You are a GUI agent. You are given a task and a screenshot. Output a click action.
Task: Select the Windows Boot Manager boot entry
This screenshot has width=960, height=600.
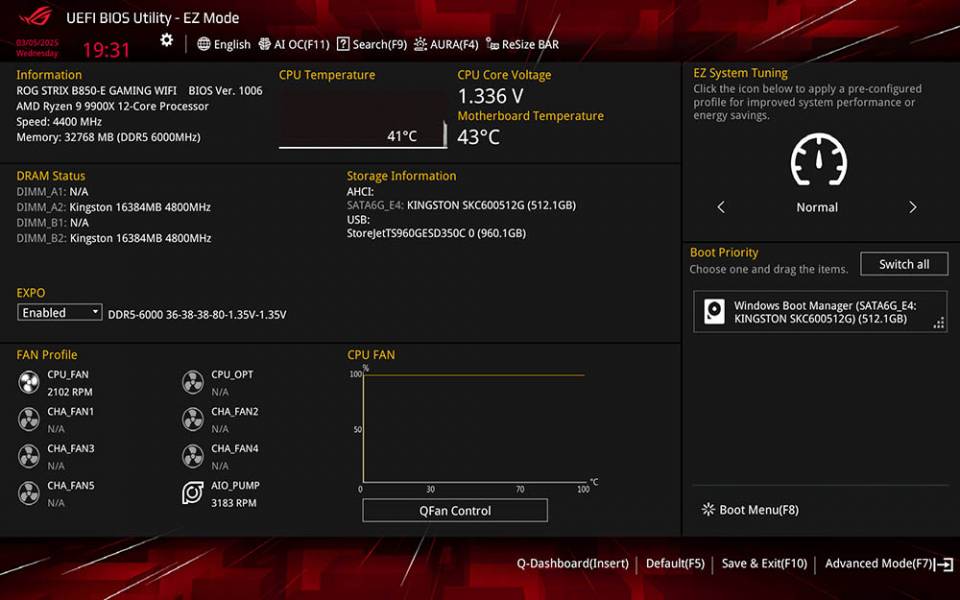click(x=820, y=312)
